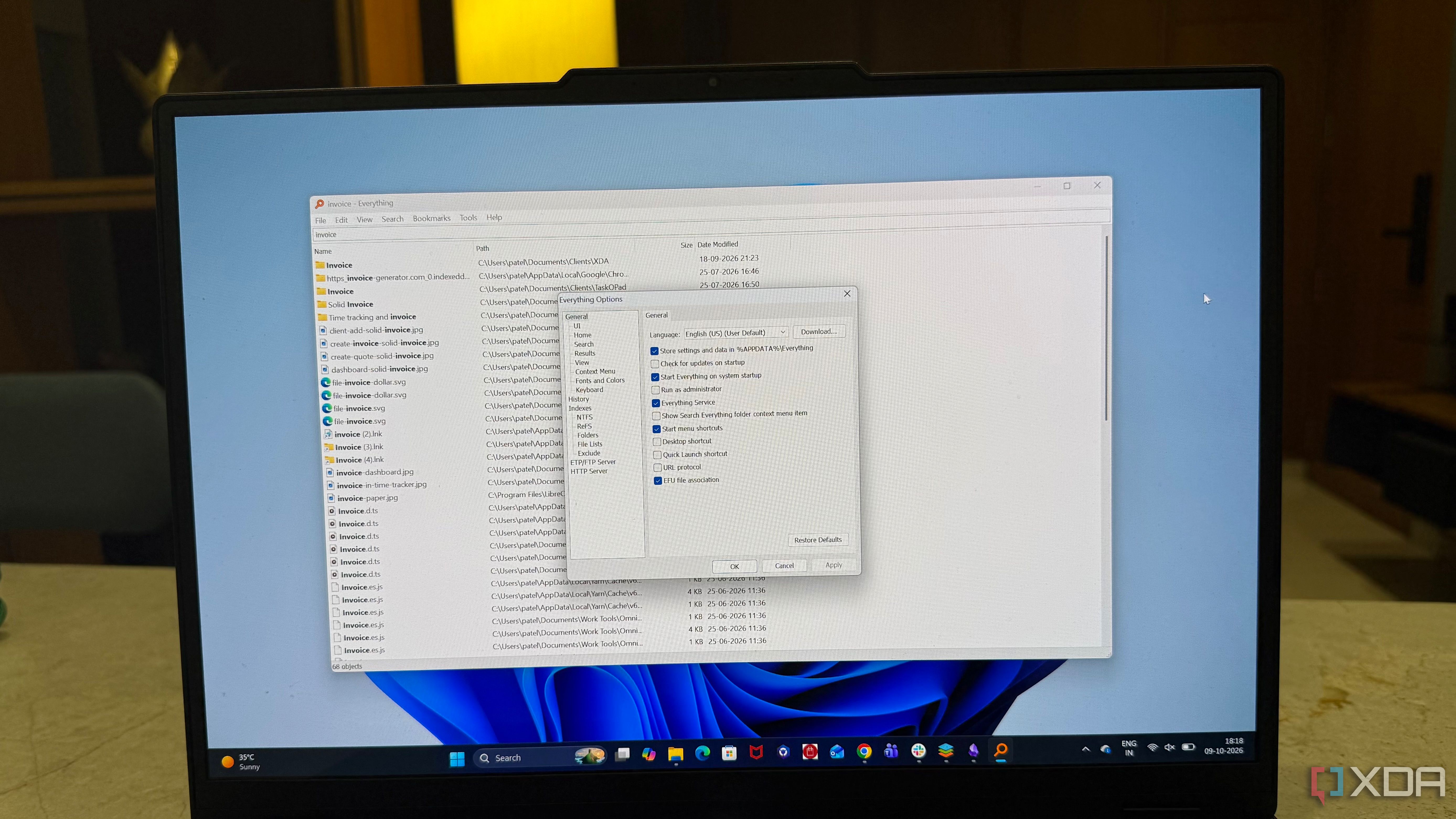Image resolution: width=1456 pixels, height=819 pixels.
Task: Select Fonts and Colors in options tree
Action: pyautogui.click(x=600, y=380)
